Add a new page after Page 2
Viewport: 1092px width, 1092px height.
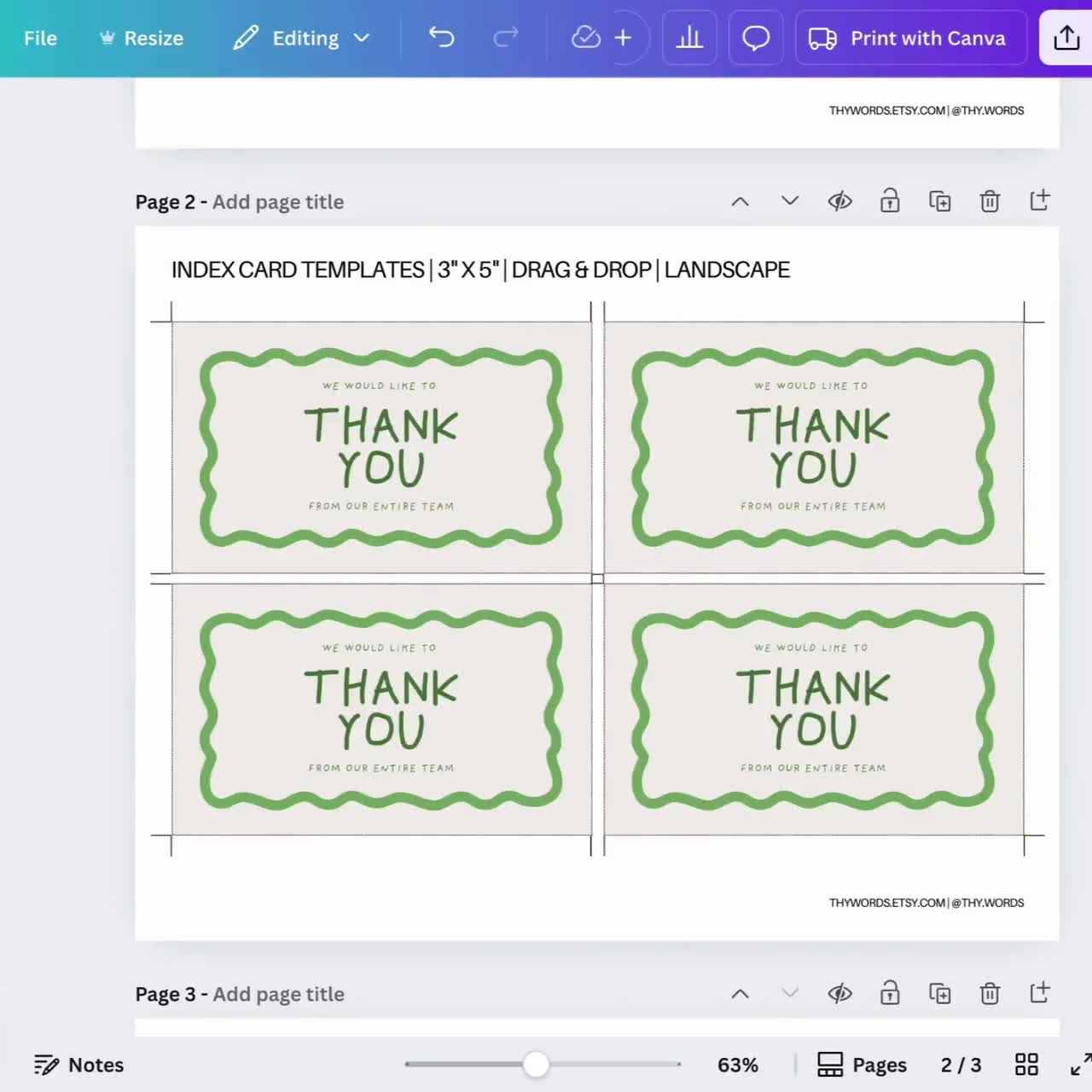coord(1039,202)
